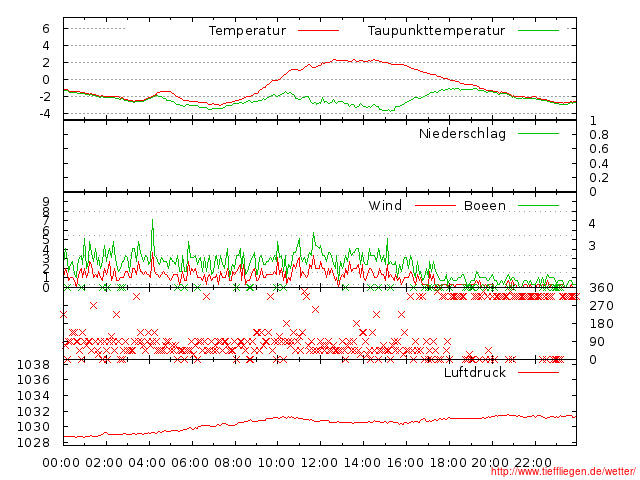Click the Taupunkttemperatur legend label
640x480 pixels.
pyautogui.click(x=436, y=31)
